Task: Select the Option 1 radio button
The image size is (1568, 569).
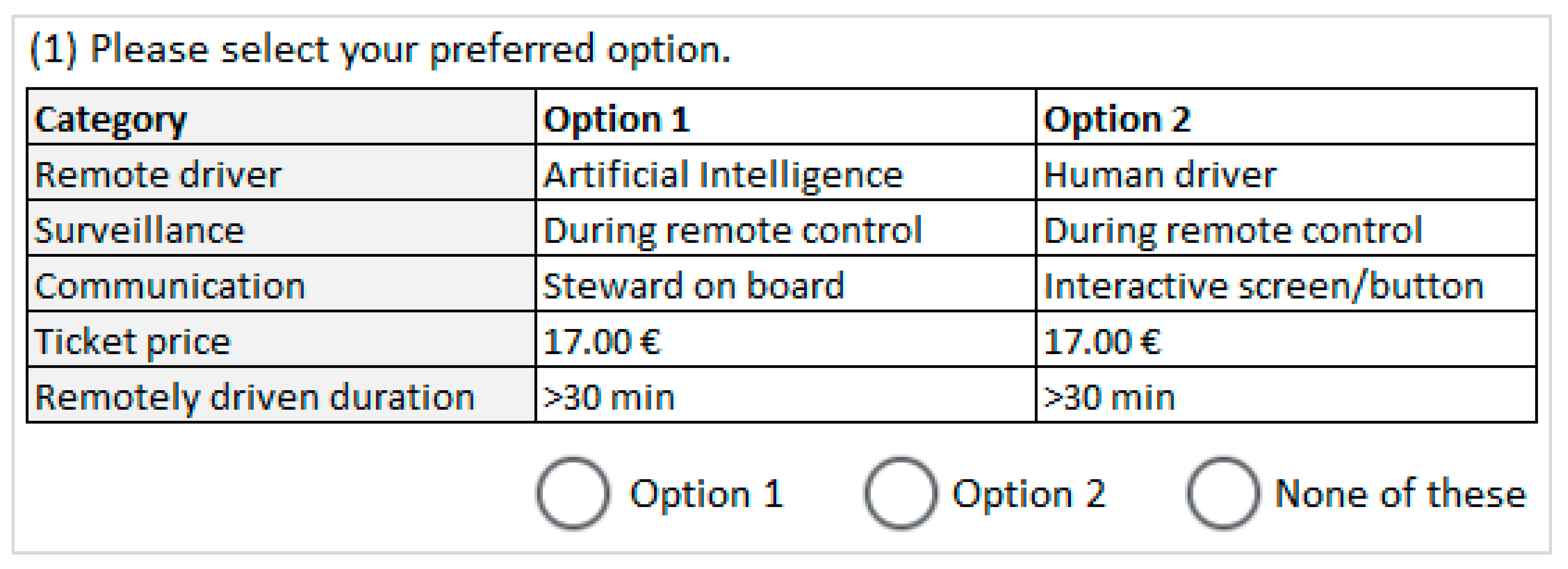Action: click(573, 493)
